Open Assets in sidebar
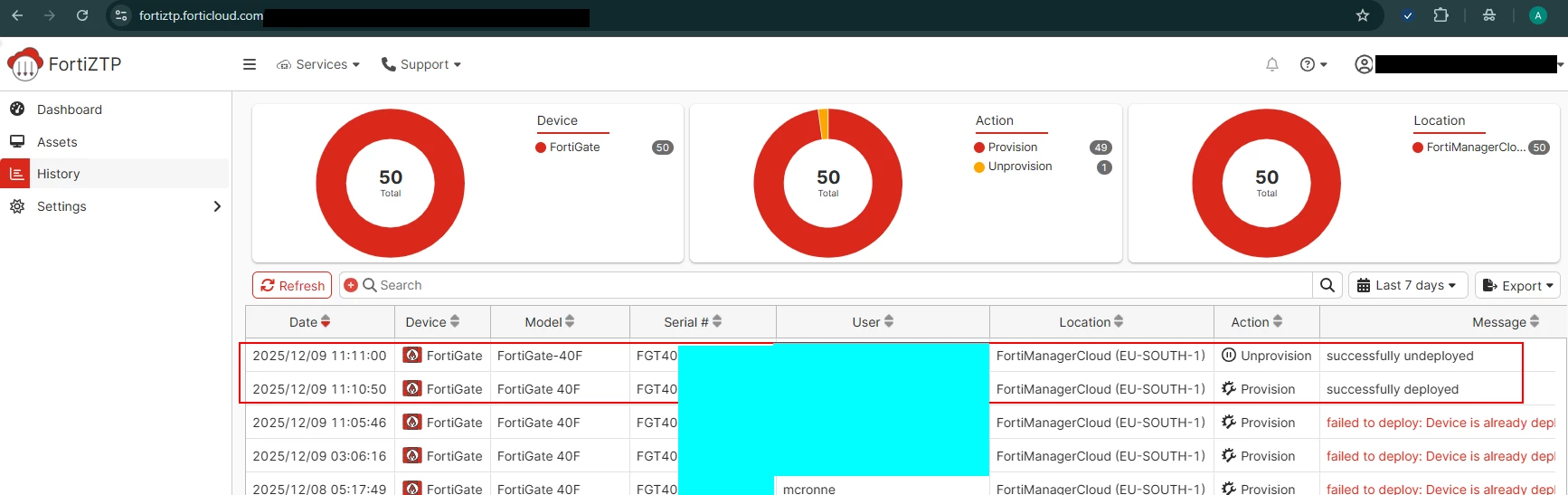The width and height of the screenshot is (1568, 495). point(57,142)
